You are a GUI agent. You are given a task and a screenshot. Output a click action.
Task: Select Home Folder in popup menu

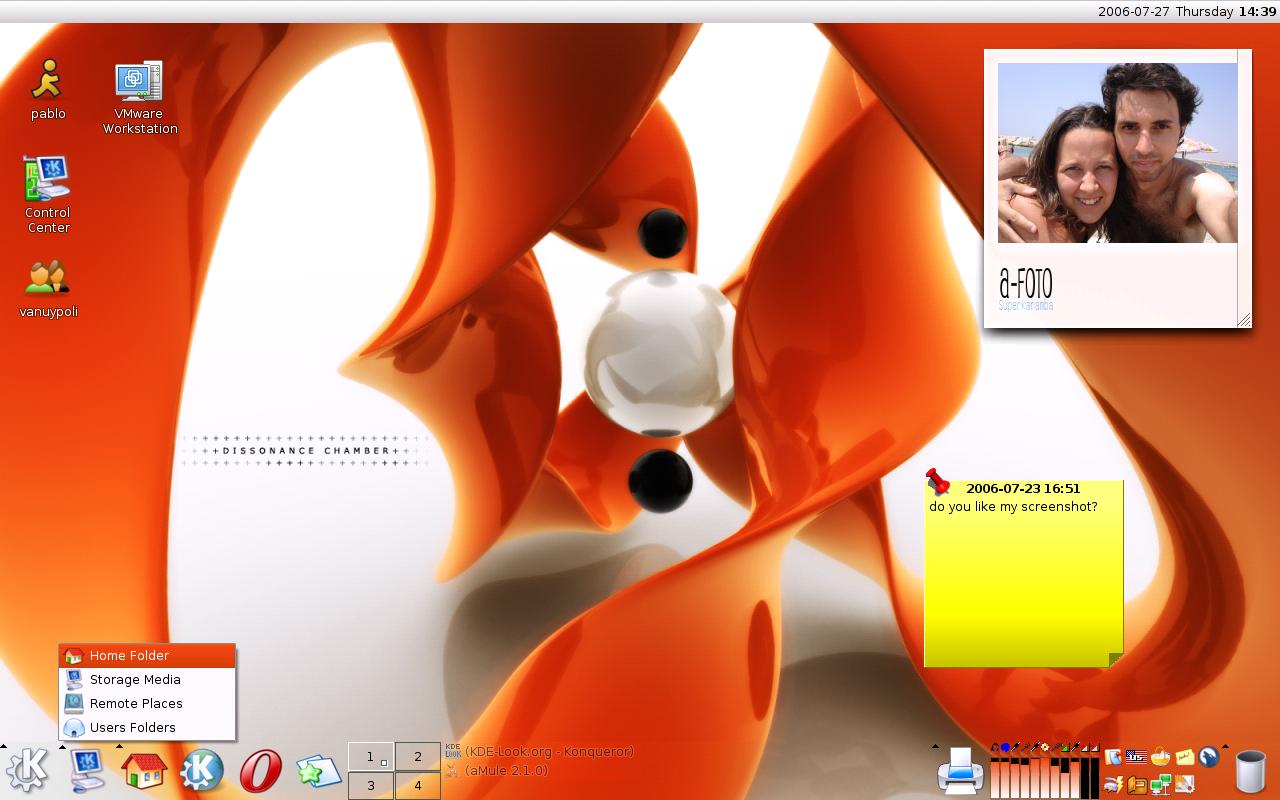point(147,655)
